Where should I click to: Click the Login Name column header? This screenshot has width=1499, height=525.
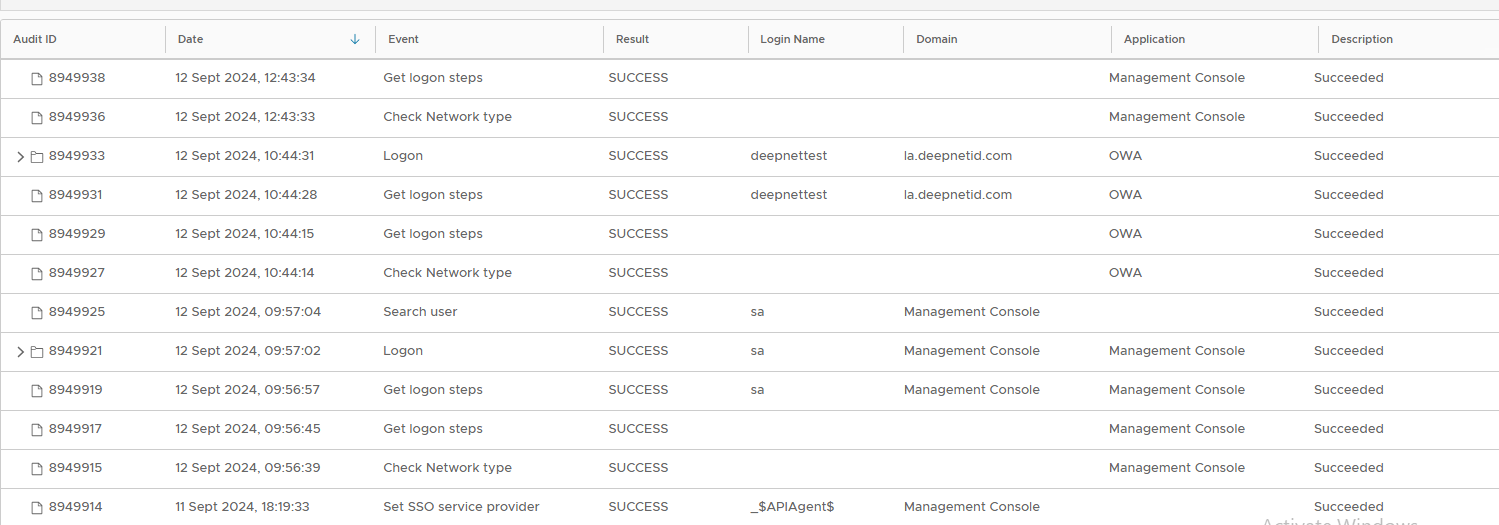click(x=792, y=39)
